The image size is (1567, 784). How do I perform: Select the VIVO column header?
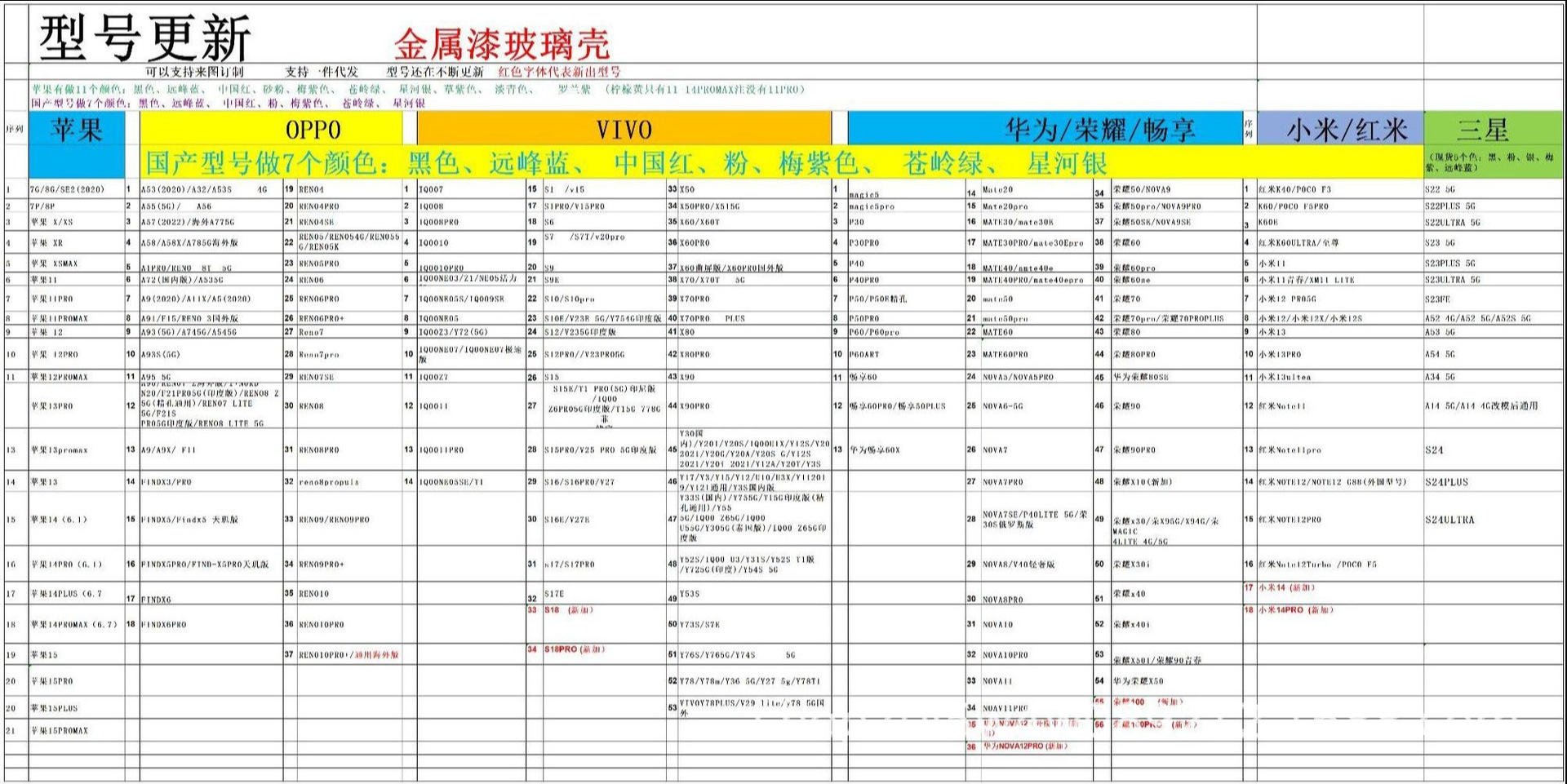(x=624, y=129)
